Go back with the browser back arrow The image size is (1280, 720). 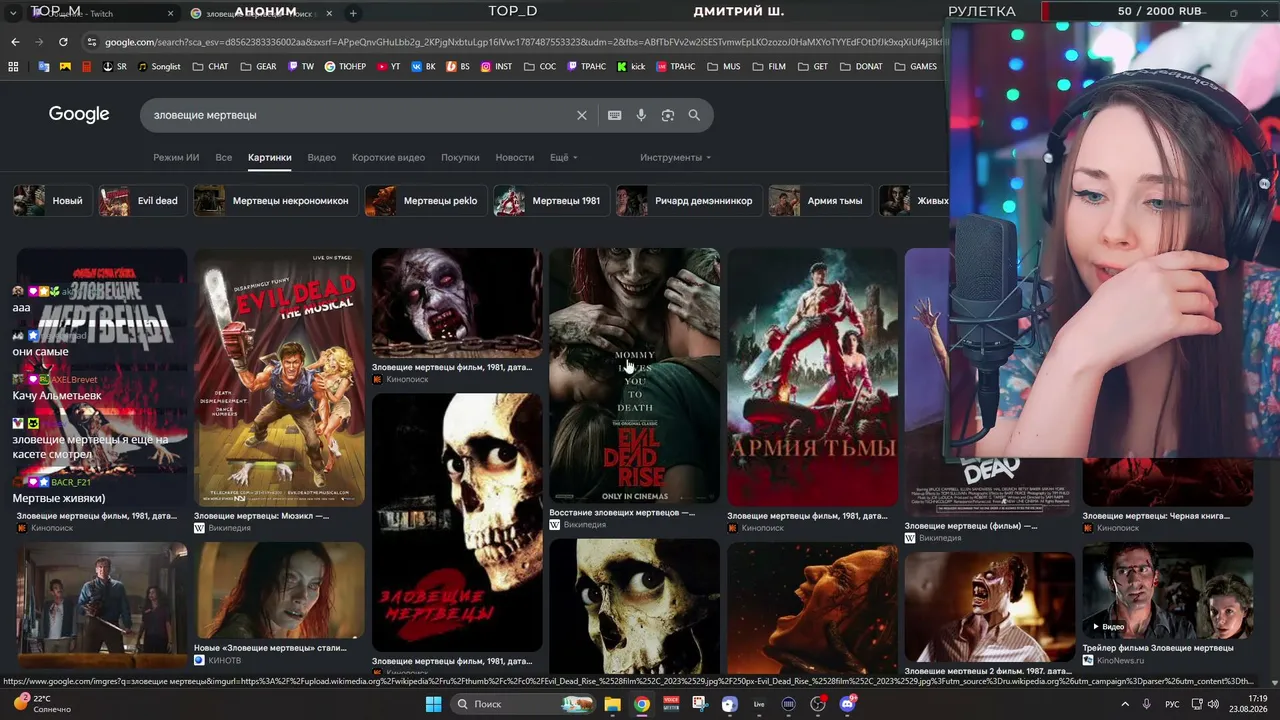coord(15,42)
